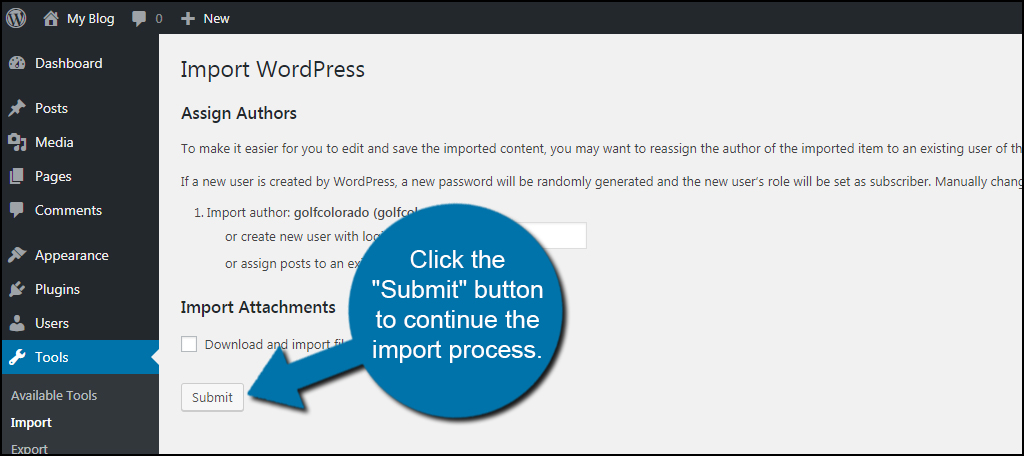Image resolution: width=1024 pixels, height=456 pixels.
Task: Open the Users person icon
Action: 16,323
